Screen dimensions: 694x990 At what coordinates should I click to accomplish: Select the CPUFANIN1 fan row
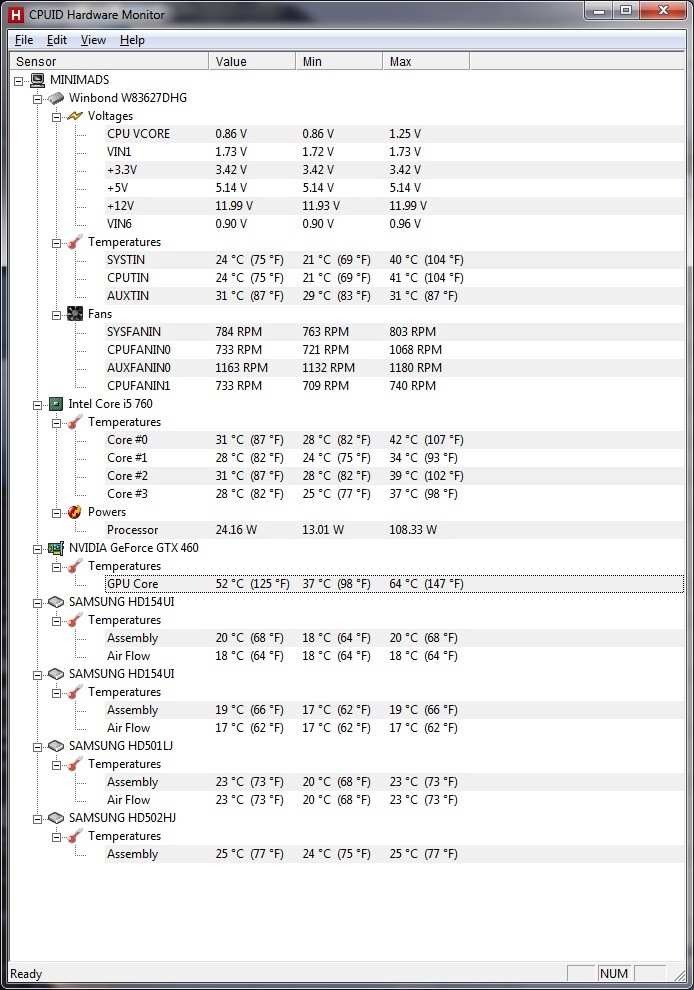[x=394, y=386]
